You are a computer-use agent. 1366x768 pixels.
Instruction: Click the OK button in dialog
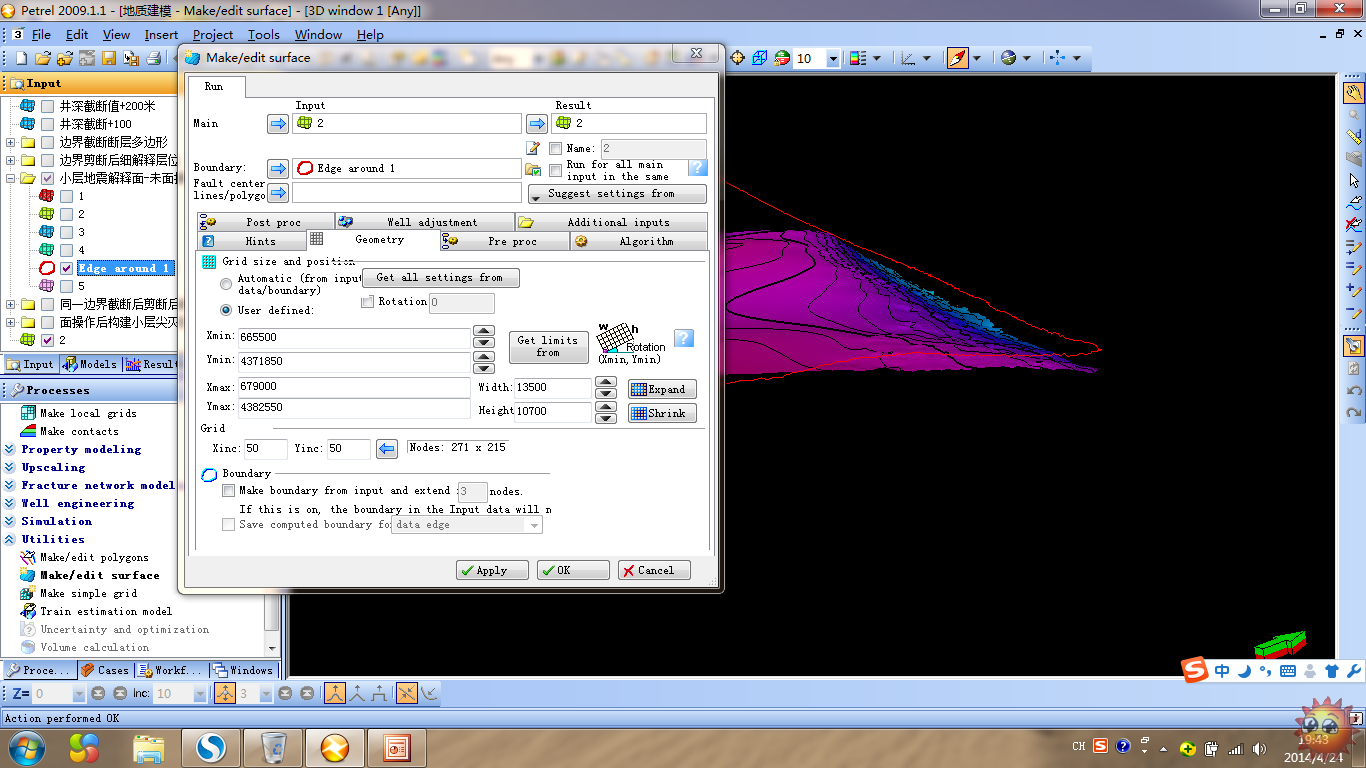tap(573, 570)
